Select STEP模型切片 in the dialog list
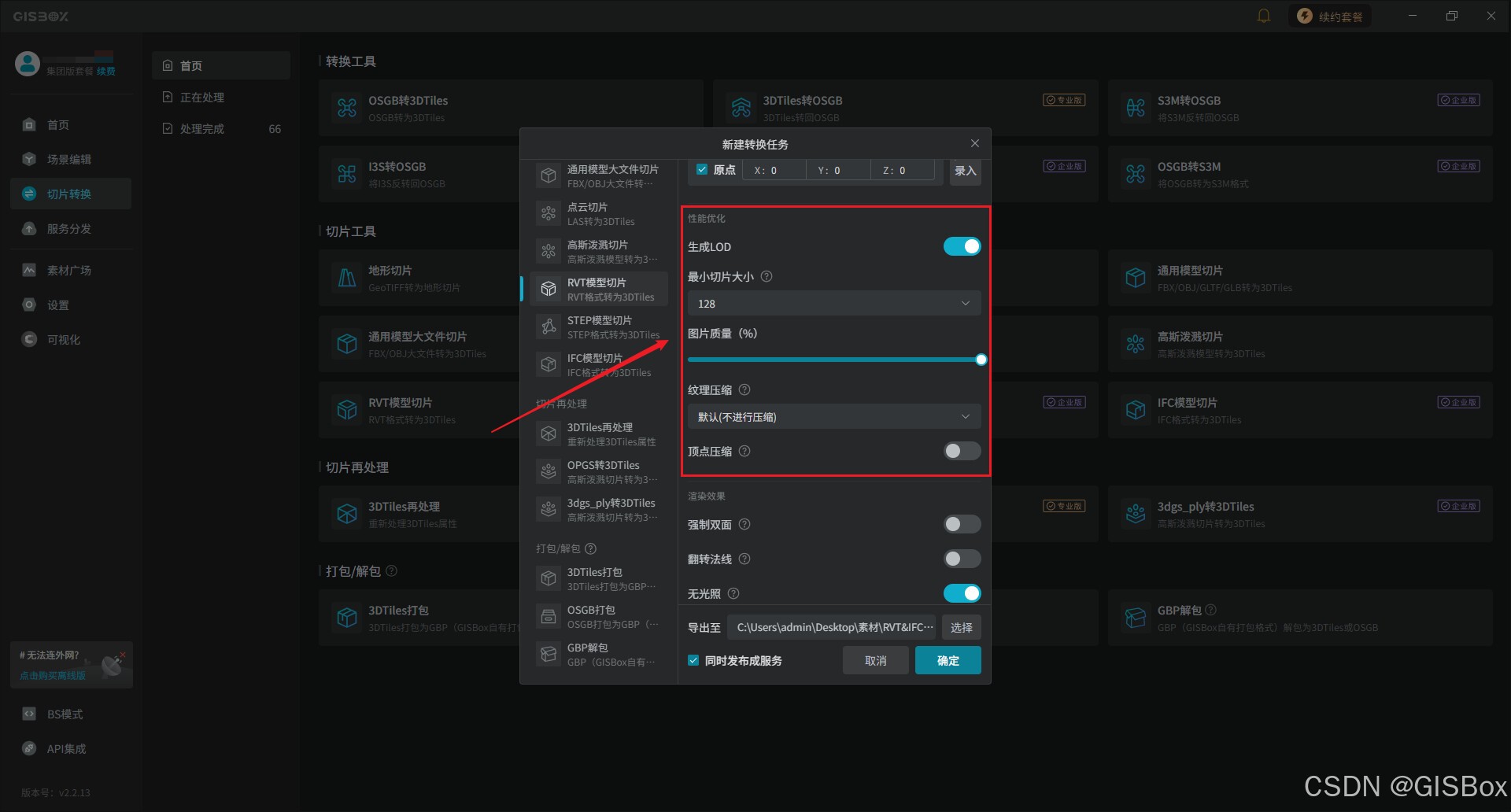This screenshot has width=1511, height=812. pyautogui.click(x=599, y=327)
